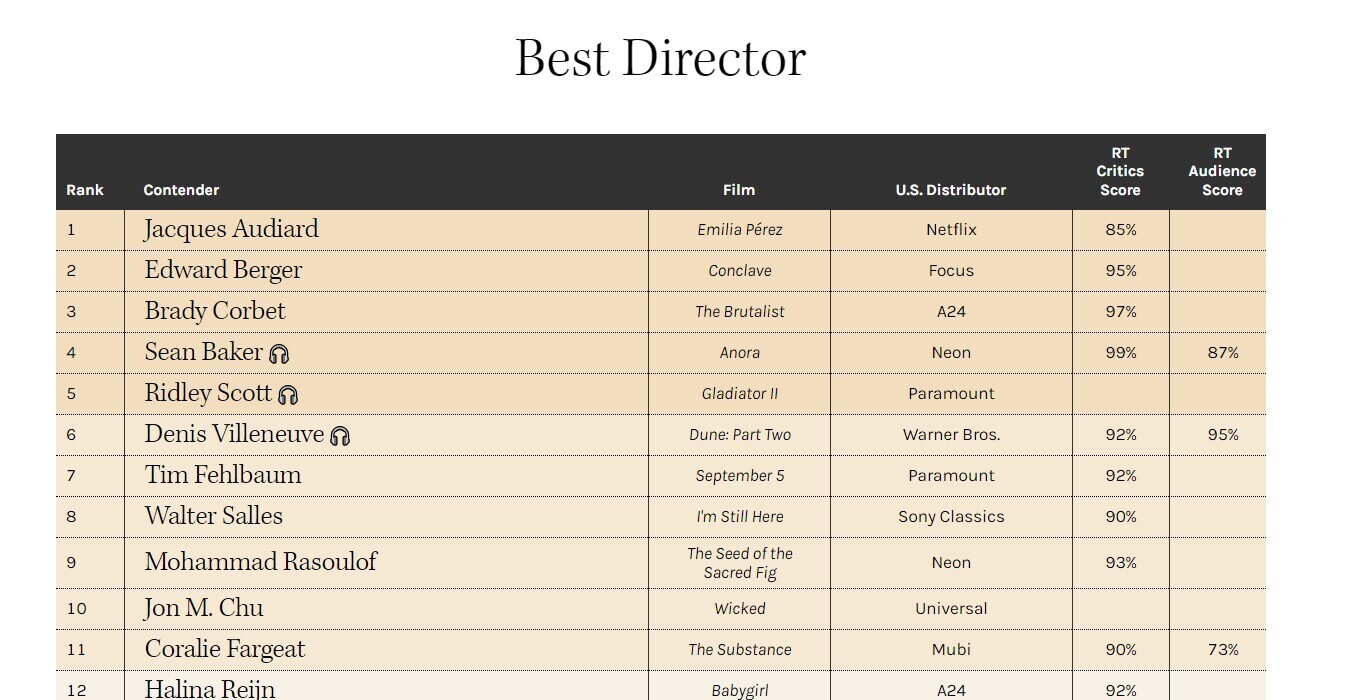The height and width of the screenshot is (700, 1359).
Task: Open Tim Fehlbaum contender entry
Action: point(223,475)
